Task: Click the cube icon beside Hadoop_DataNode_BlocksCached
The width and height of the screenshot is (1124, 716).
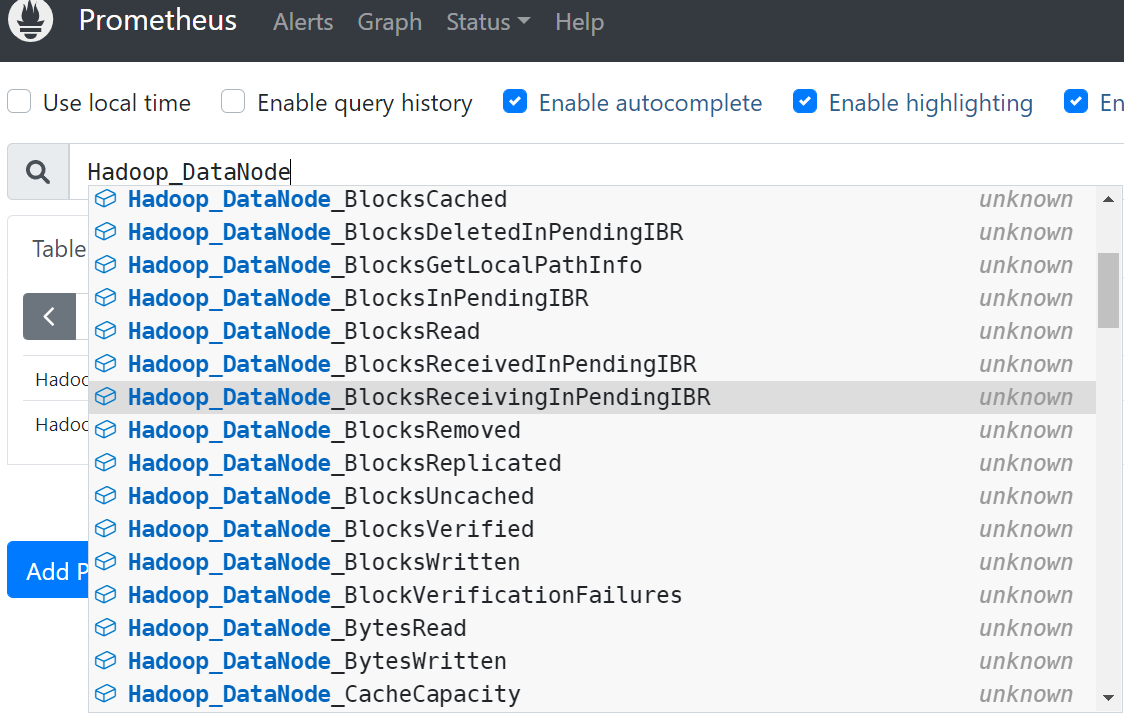Action: click(x=105, y=199)
